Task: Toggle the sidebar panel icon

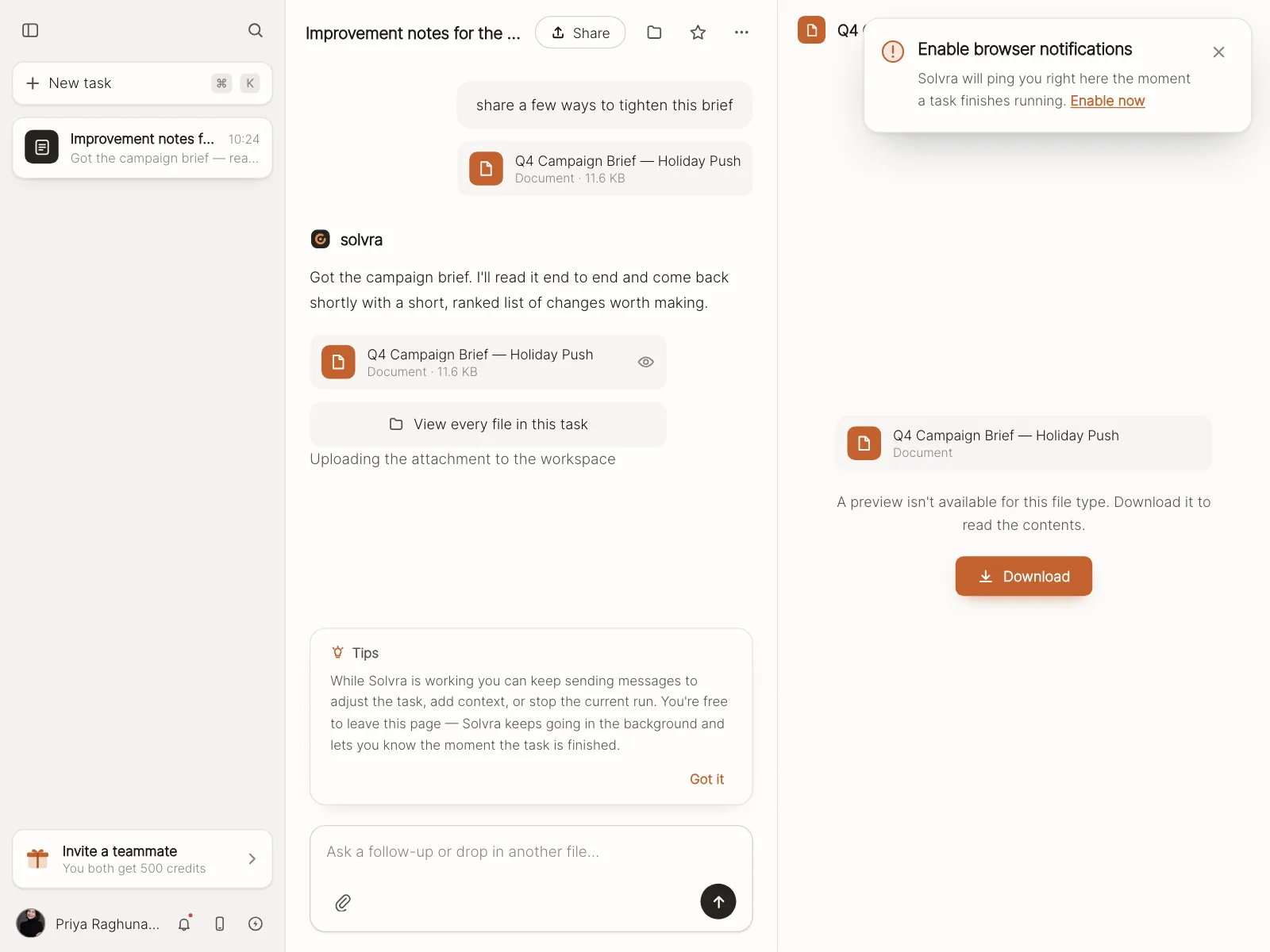Action: (30, 30)
